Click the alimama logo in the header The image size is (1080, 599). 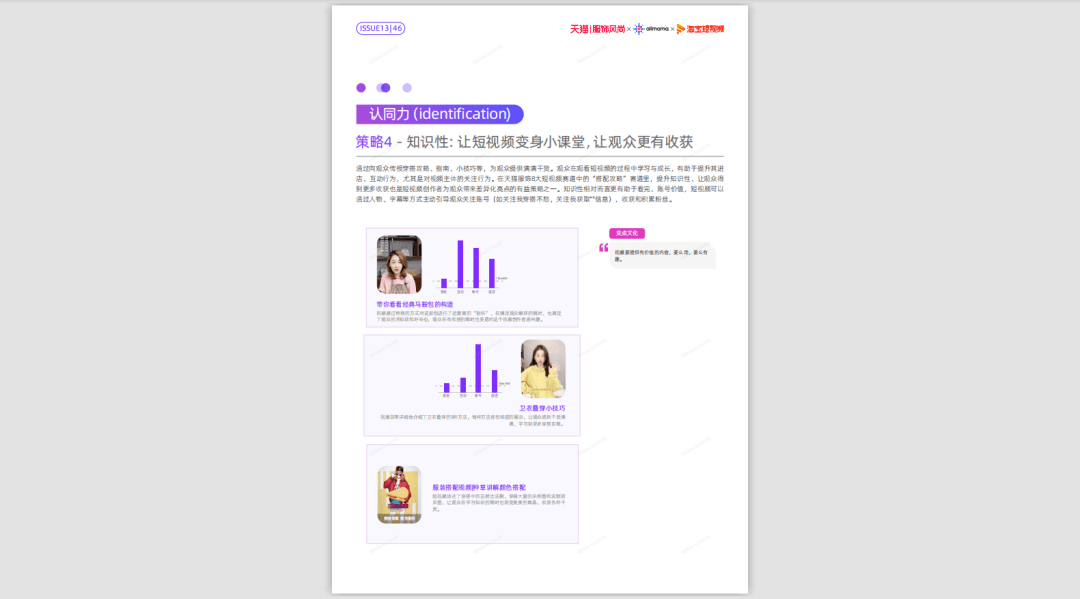(651, 29)
